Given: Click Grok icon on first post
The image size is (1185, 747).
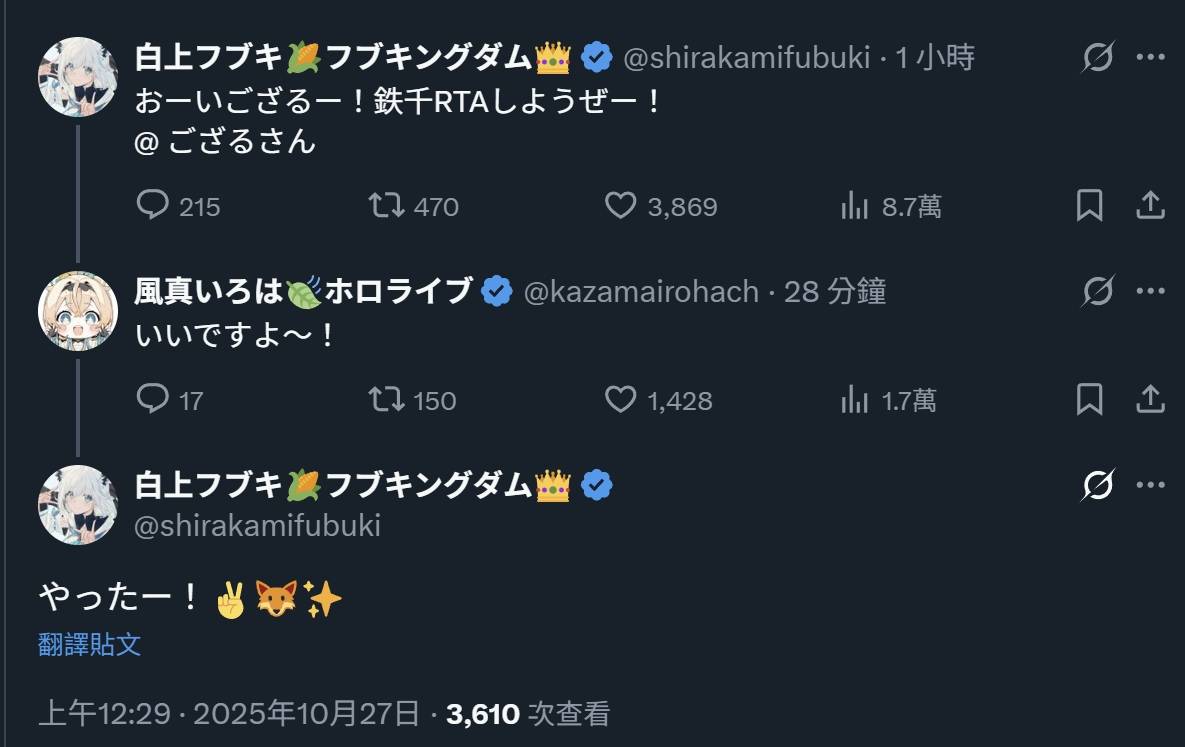Looking at the screenshot, I should pos(1098,58).
